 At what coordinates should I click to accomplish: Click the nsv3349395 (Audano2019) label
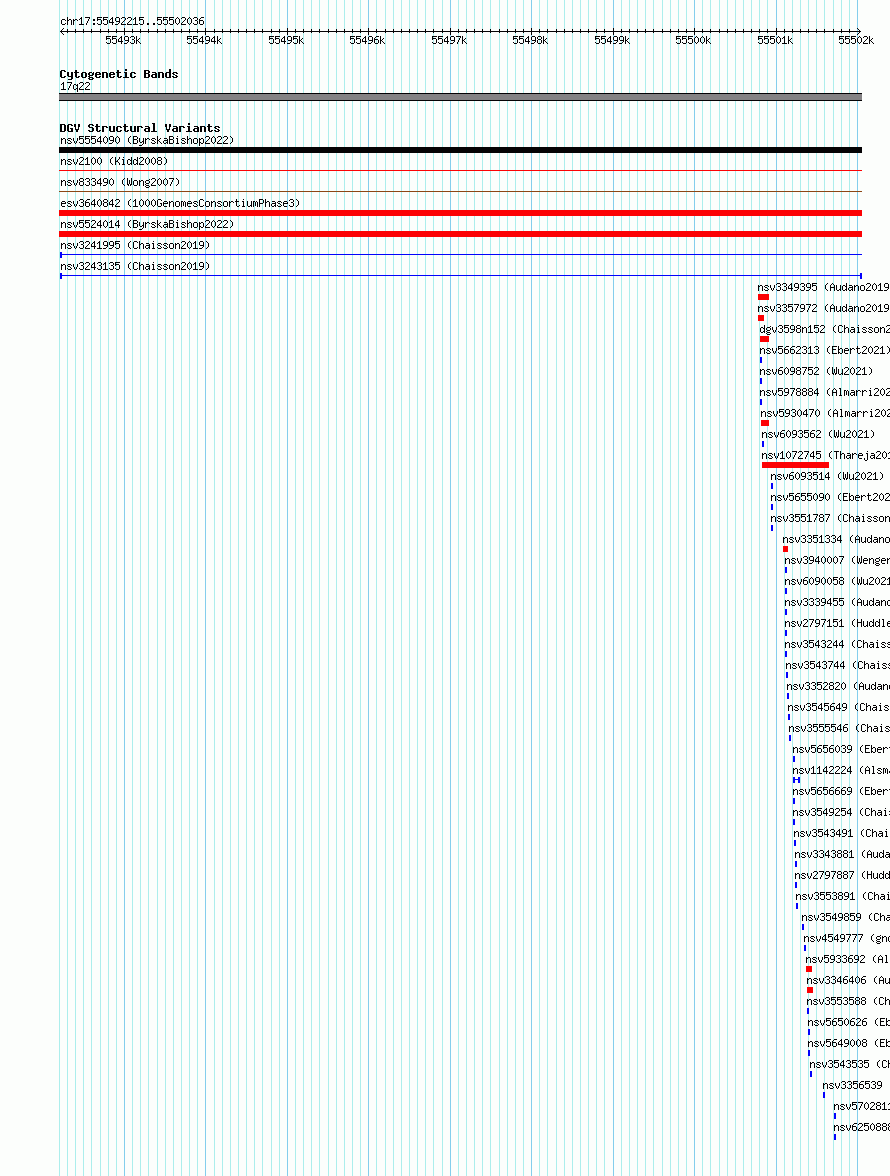click(x=823, y=287)
